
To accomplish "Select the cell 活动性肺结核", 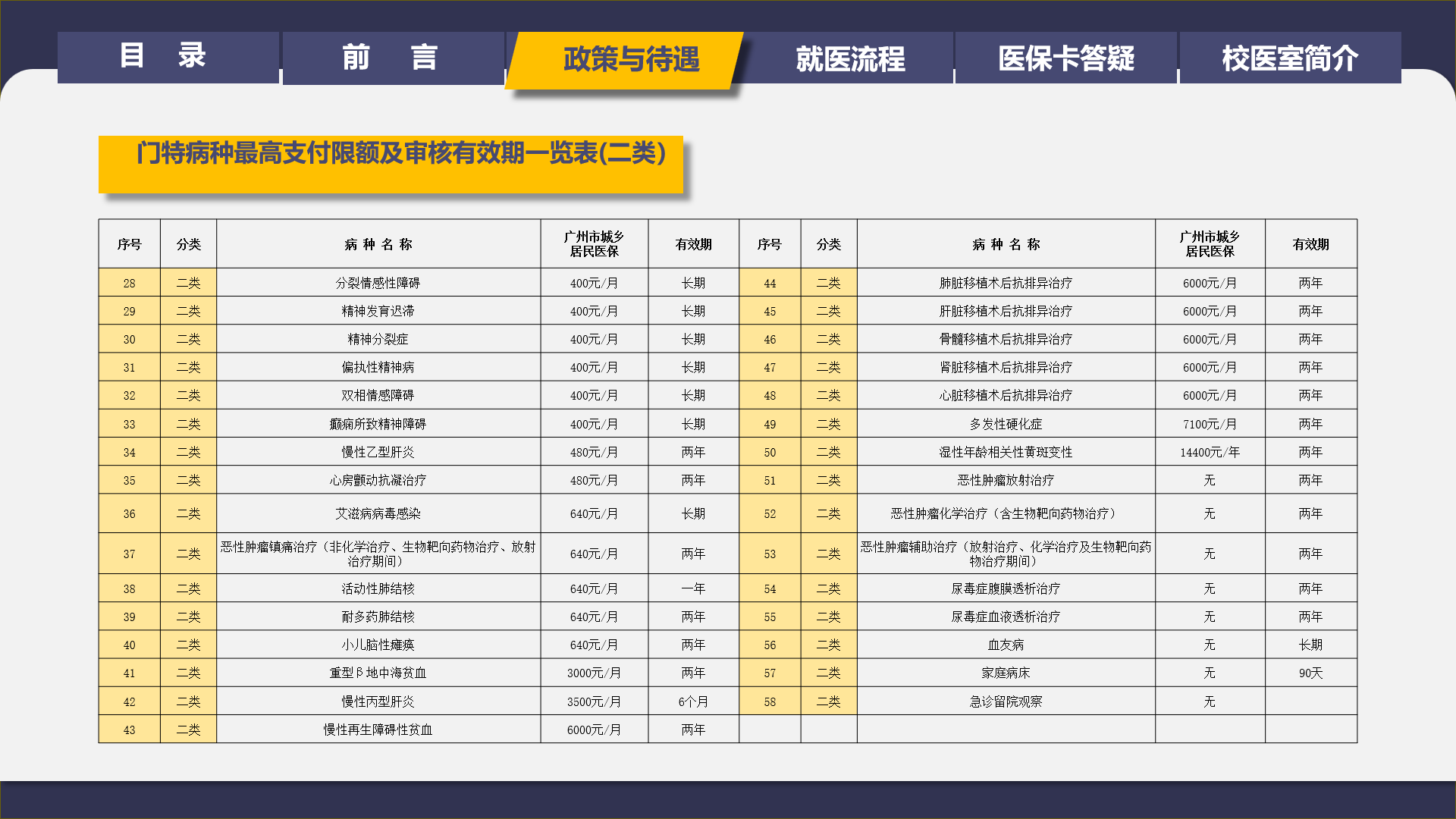I will click(x=378, y=588).
